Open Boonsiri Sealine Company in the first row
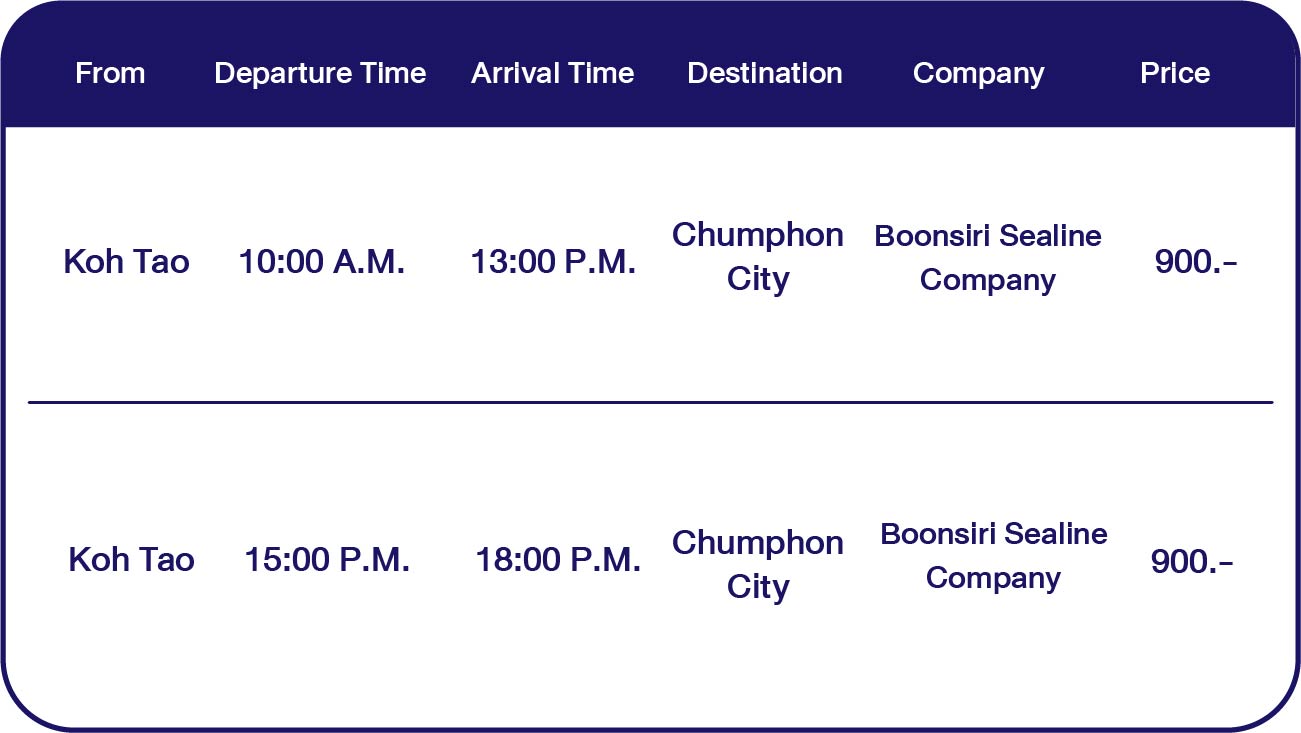This screenshot has height=733, width=1301. [988, 258]
